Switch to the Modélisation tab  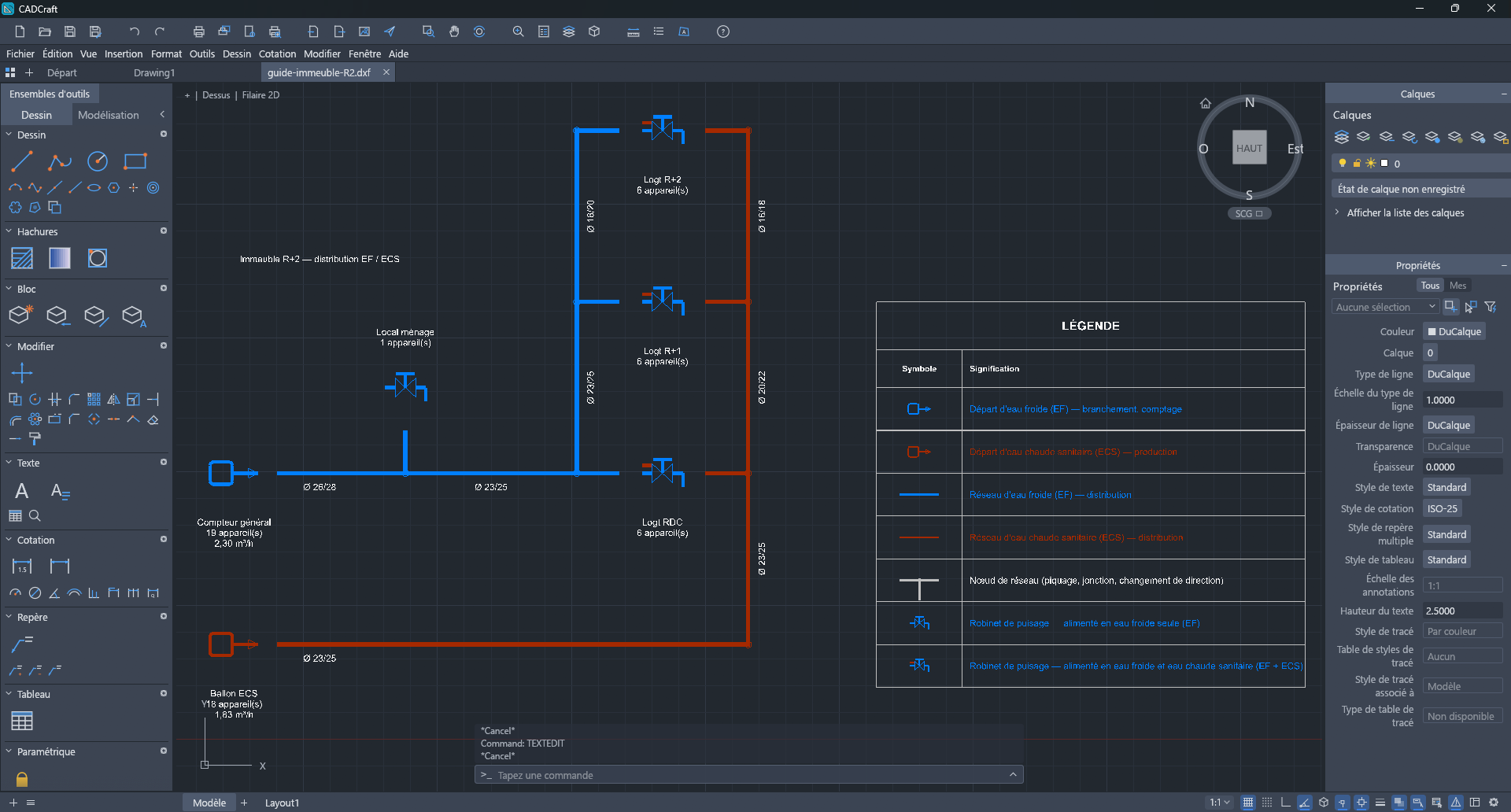(109, 115)
